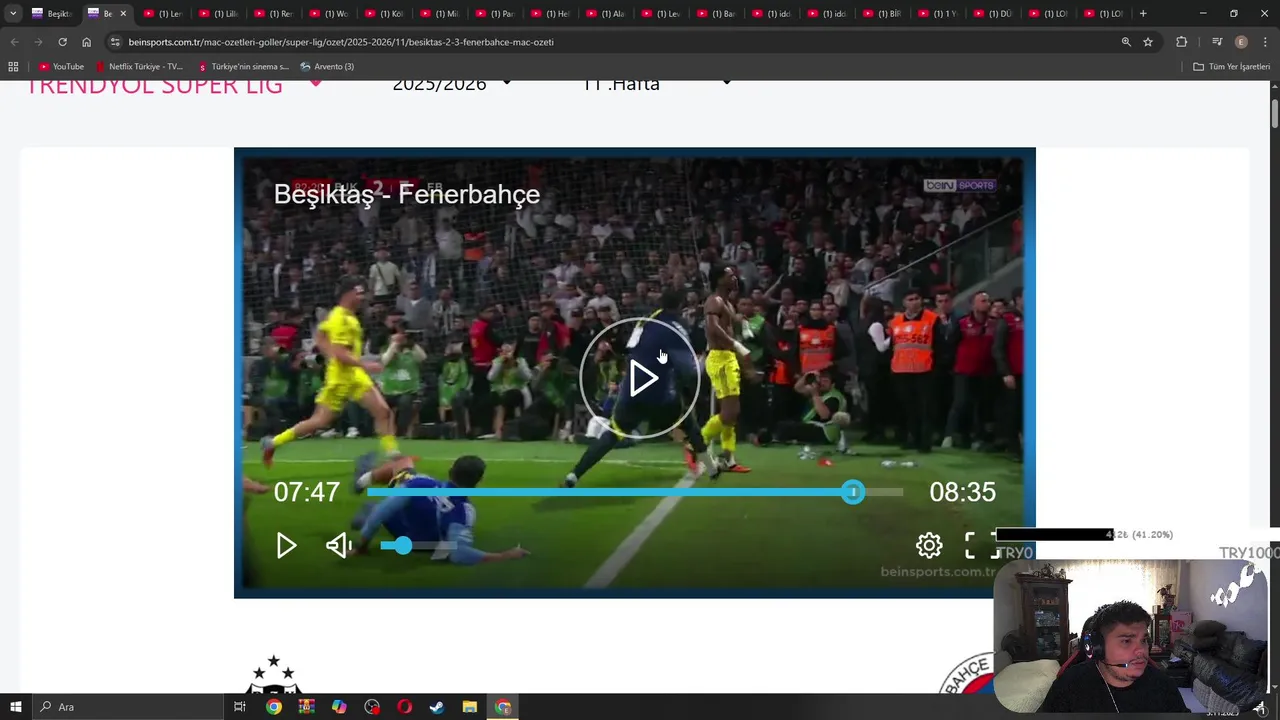This screenshot has height=720, width=1280.
Task: Go to the home page icon
Action: click(86, 42)
